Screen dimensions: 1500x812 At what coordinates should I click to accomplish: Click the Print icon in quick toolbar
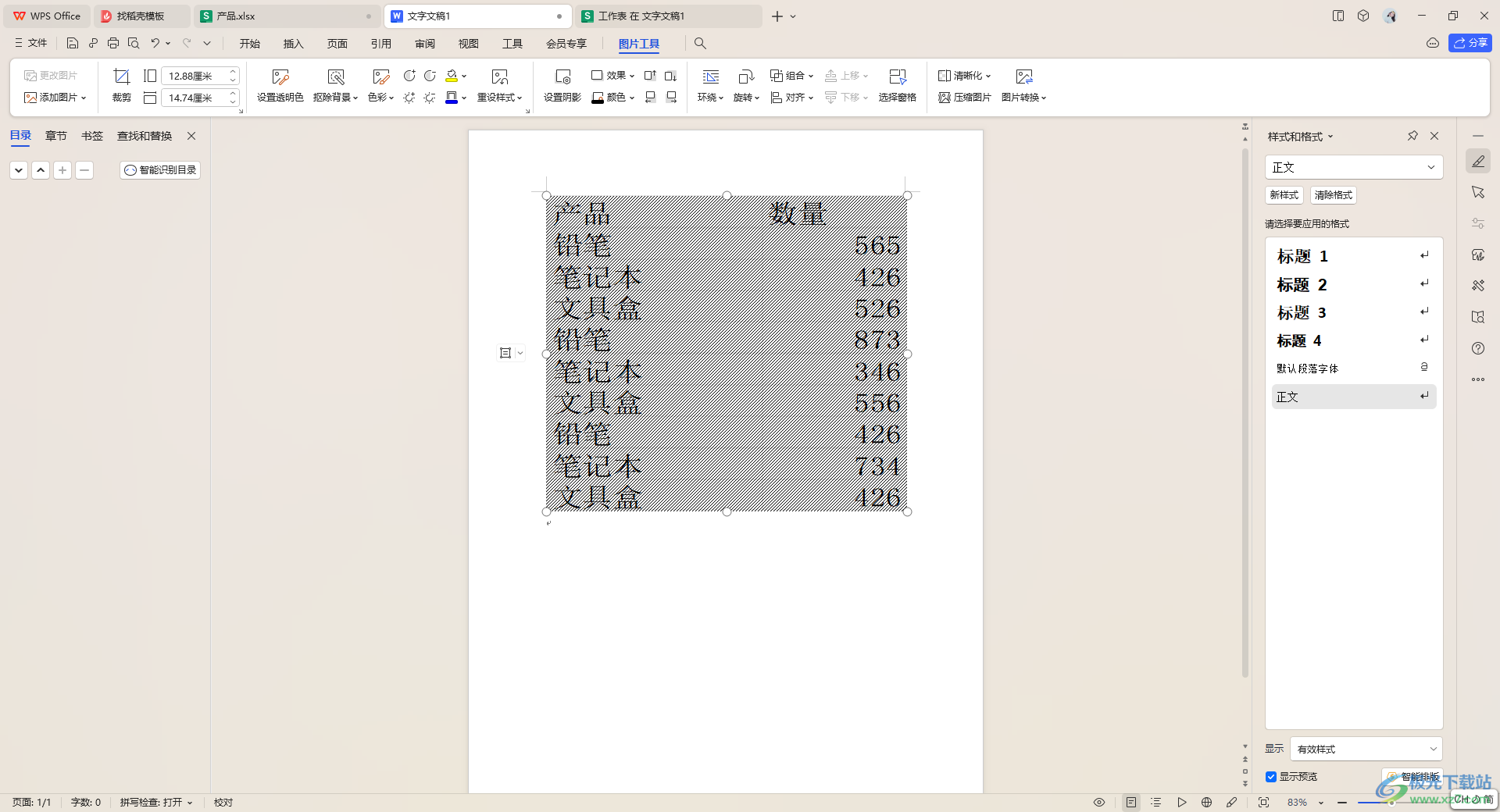[113, 43]
